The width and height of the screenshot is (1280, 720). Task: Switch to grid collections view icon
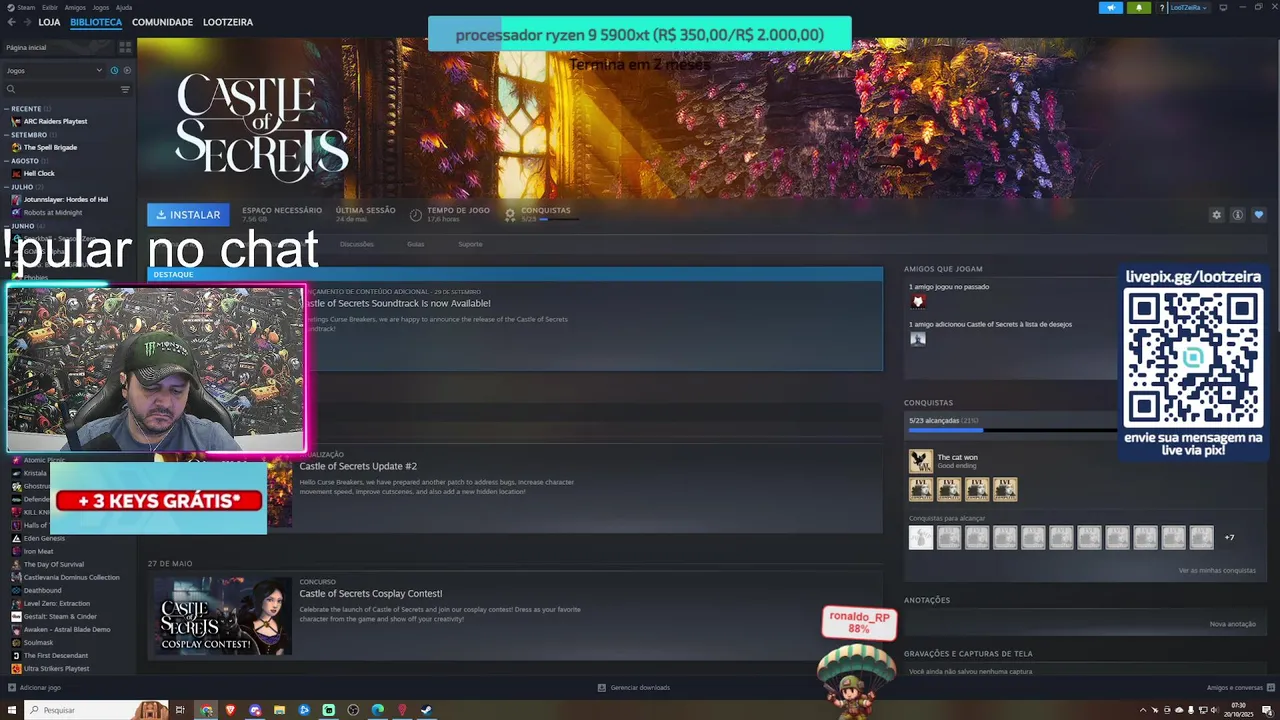click(x=125, y=47)
